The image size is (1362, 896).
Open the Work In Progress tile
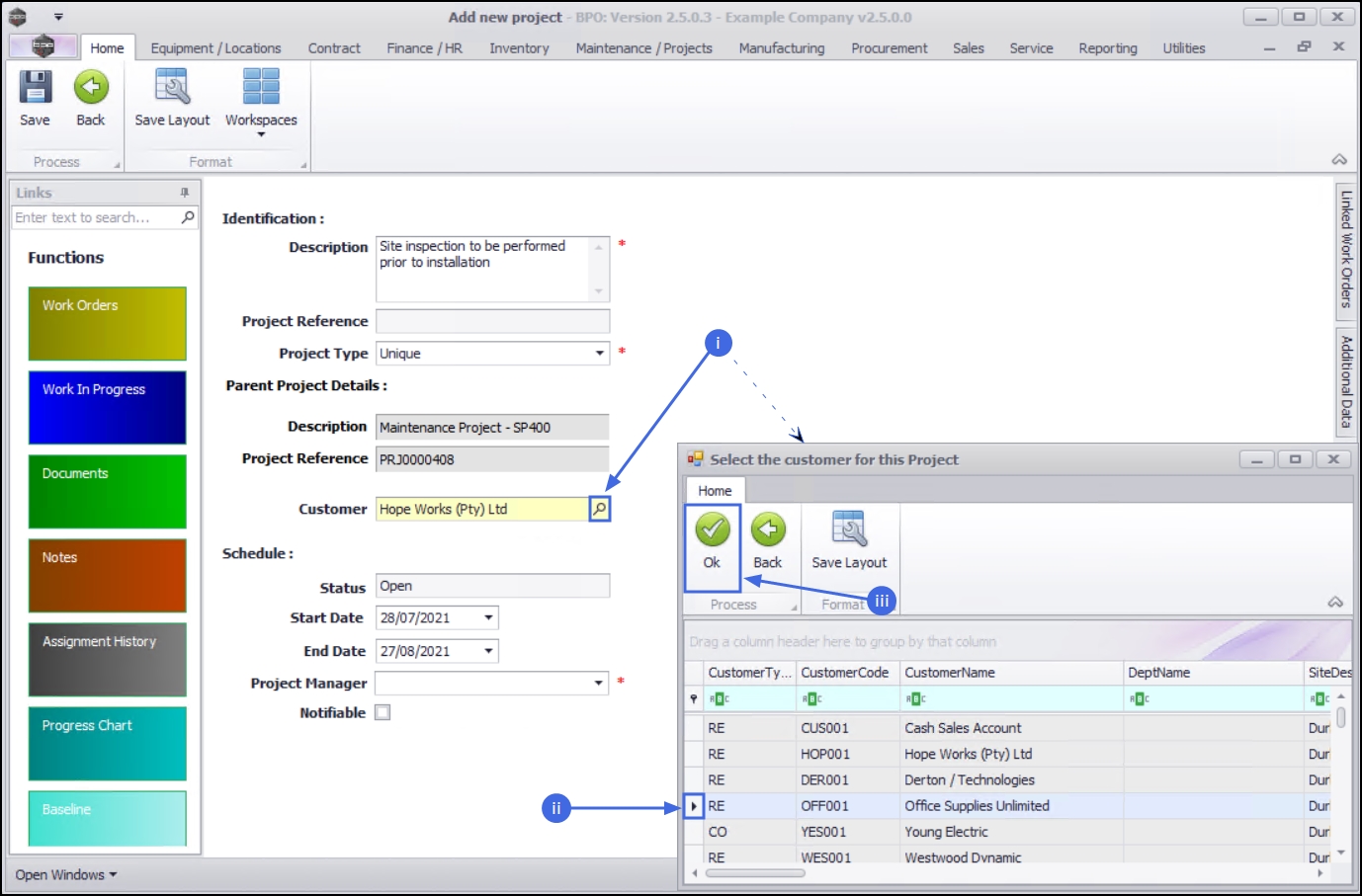point(107,407)
